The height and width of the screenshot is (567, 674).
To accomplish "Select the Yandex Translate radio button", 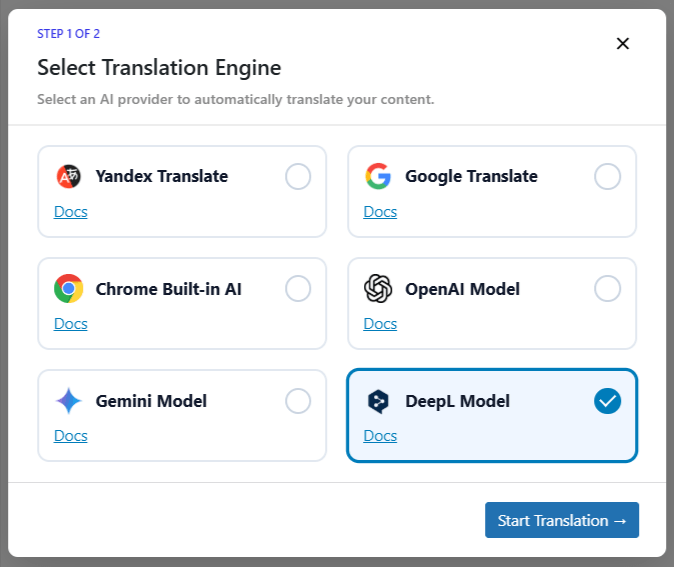I will coord(298,177).
